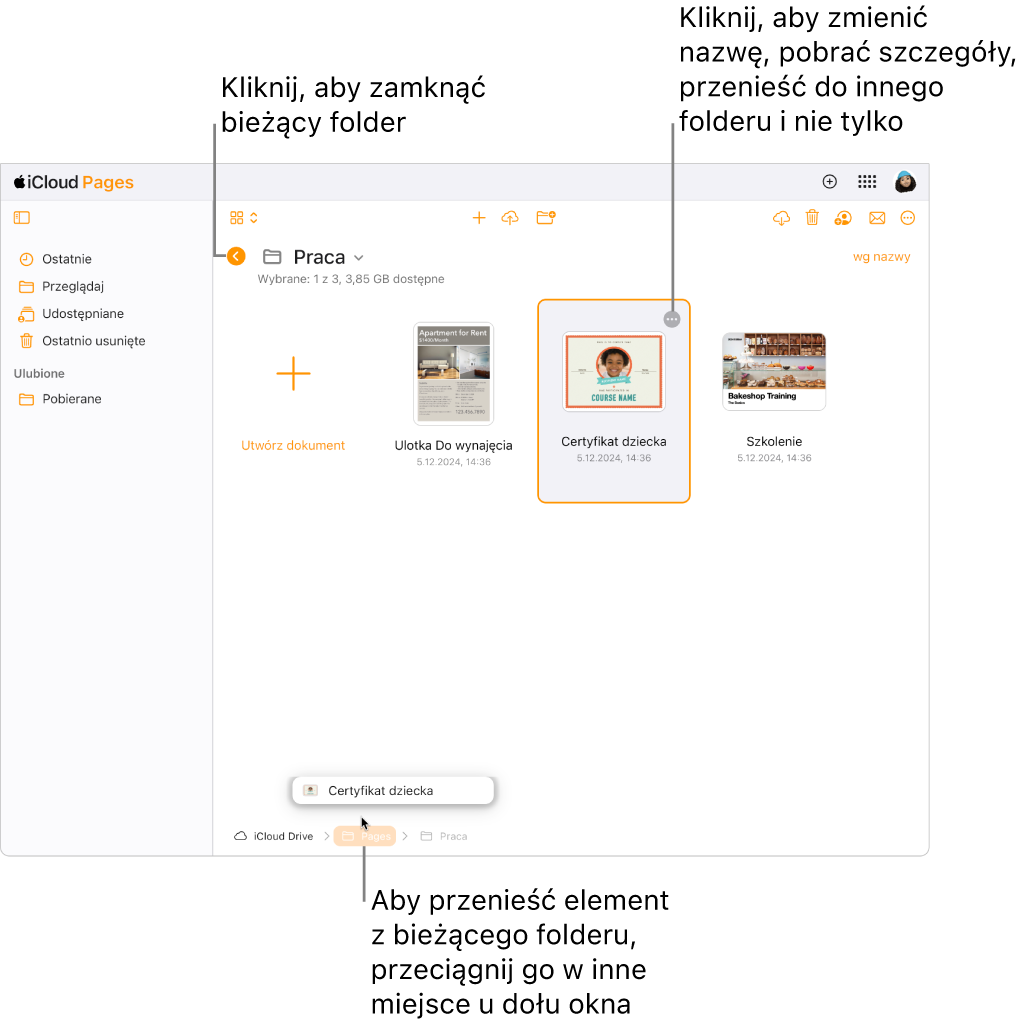The height and width of the screenshot is (1032, 1027).
Task: Open the ellipsis menu on Certyfikat dziecka
Action: [672, 319]
